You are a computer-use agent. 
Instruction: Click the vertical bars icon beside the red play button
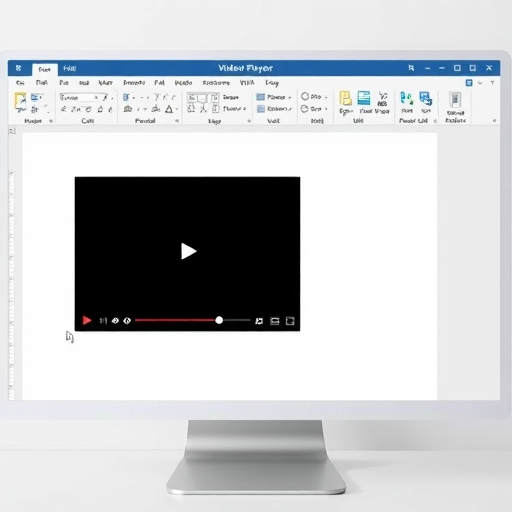tap(103, 321)
